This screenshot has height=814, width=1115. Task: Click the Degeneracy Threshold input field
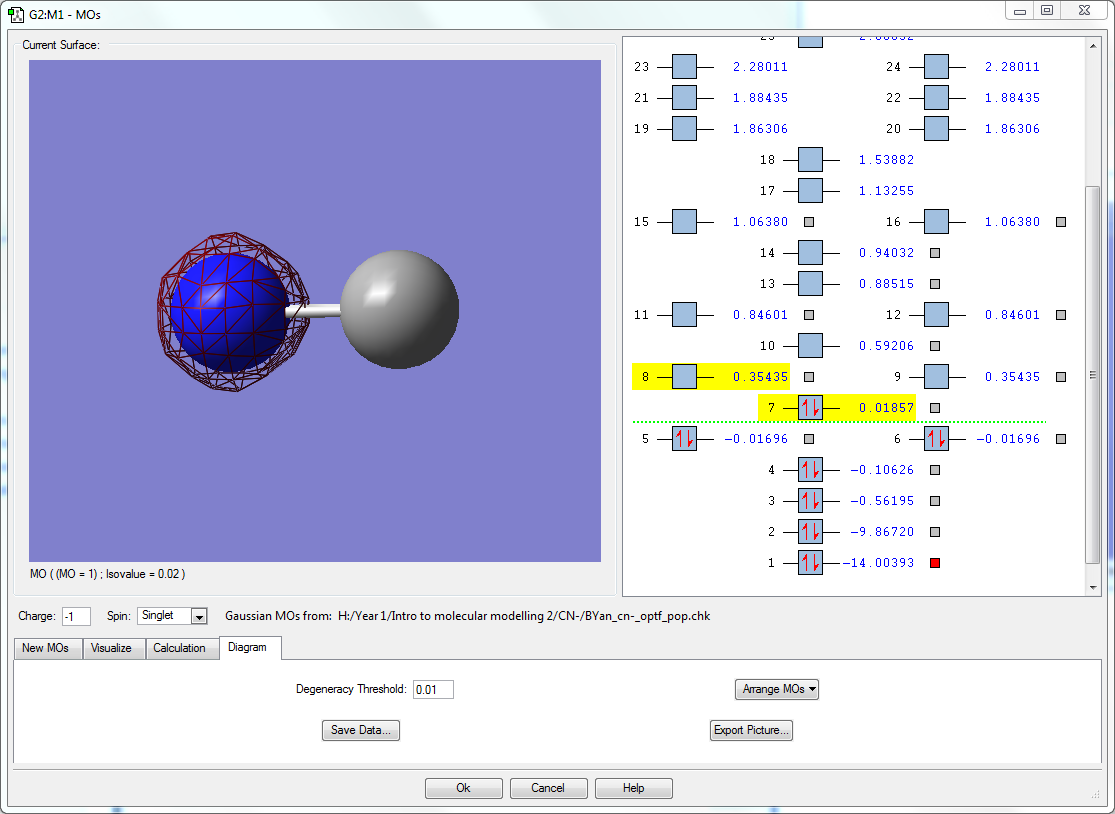coord(433,689)
